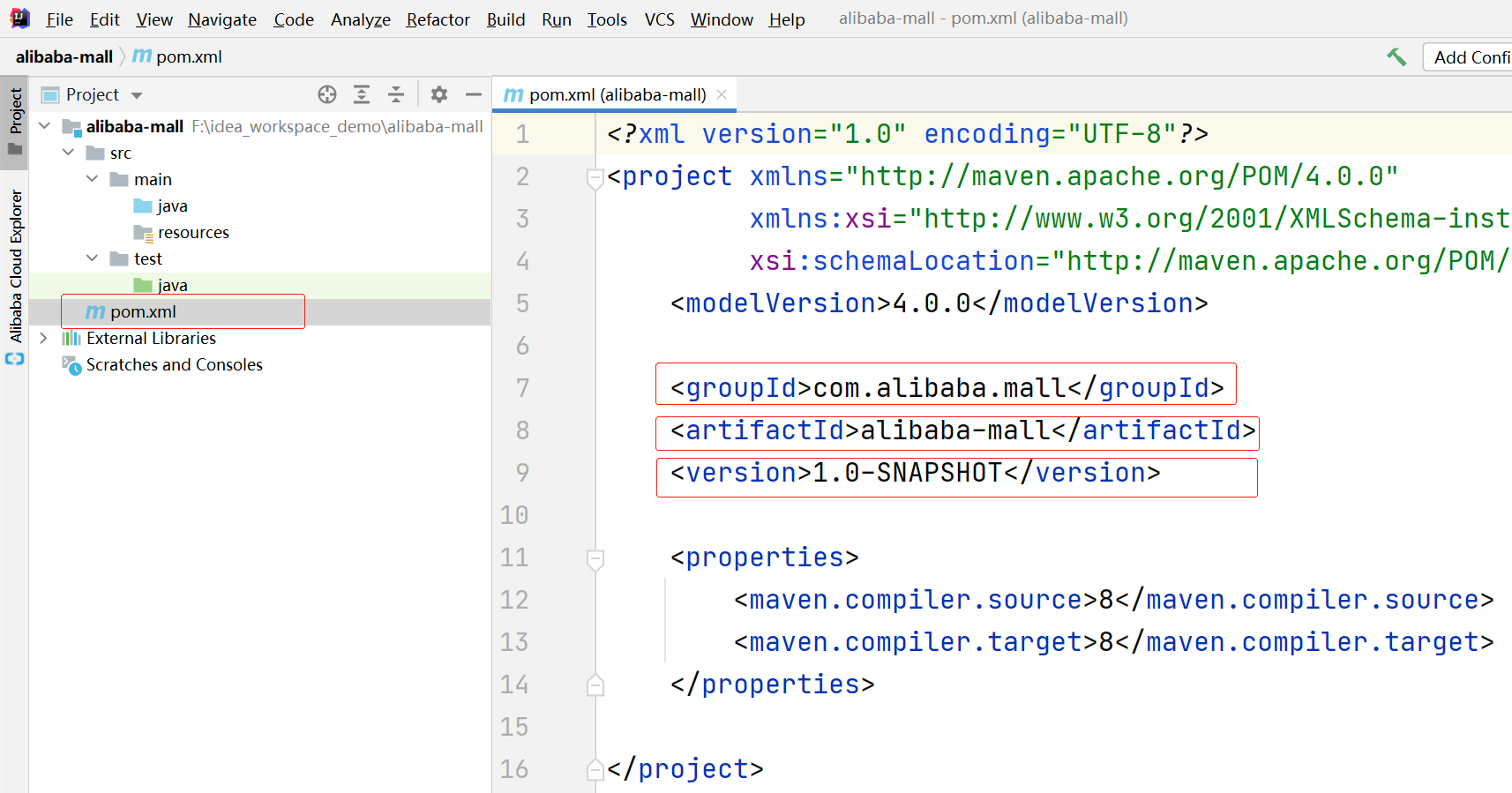Click the version line 1.0-SNAPSHOT
This screenshot has height=793, width=1512.
pyautogui.click(x=915, y=472)
